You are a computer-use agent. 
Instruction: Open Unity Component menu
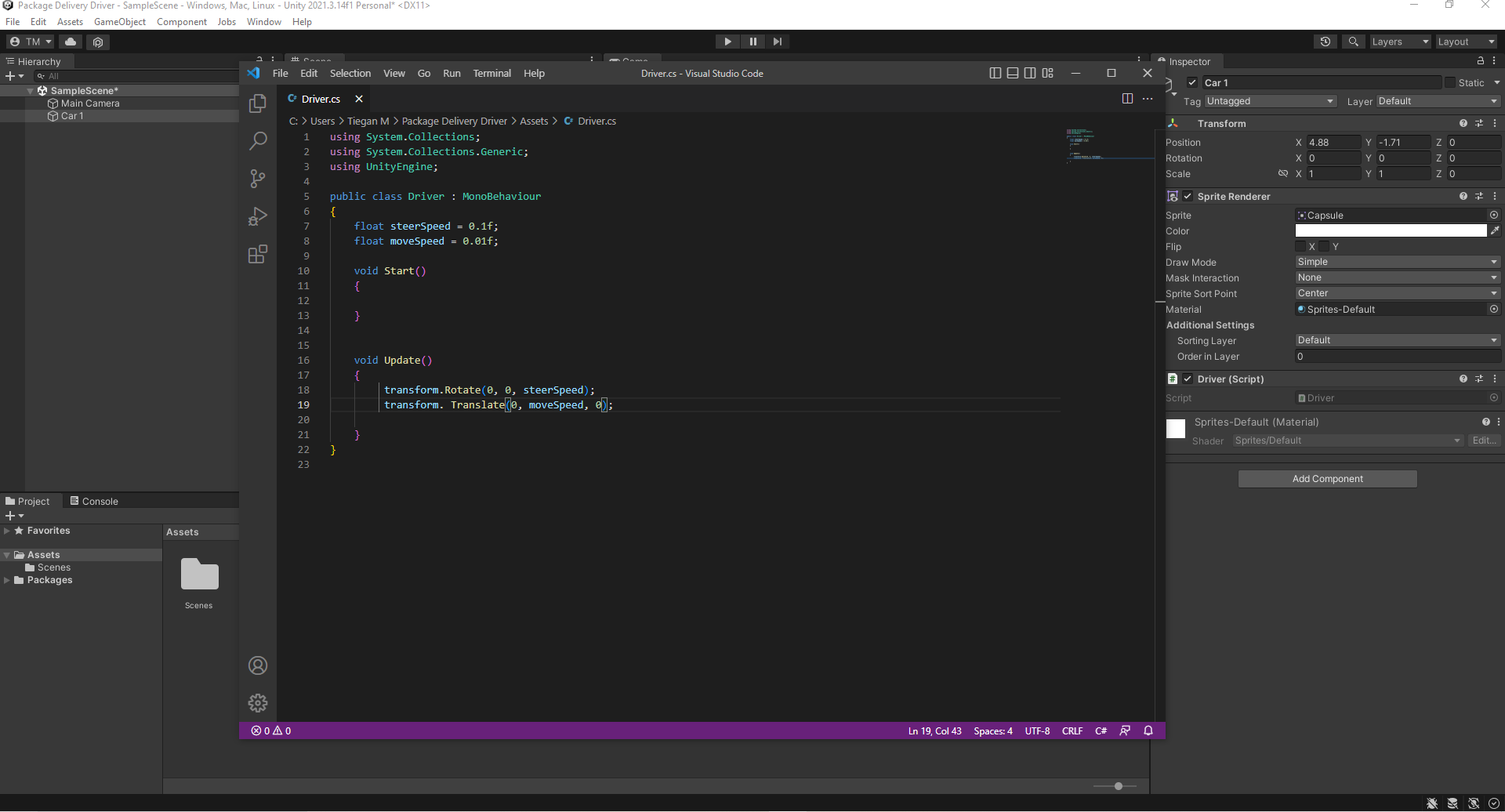[182, 22]
